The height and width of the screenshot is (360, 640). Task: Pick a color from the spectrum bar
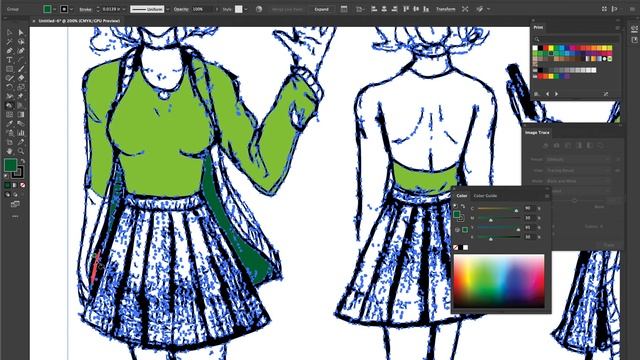click(499, 281)
